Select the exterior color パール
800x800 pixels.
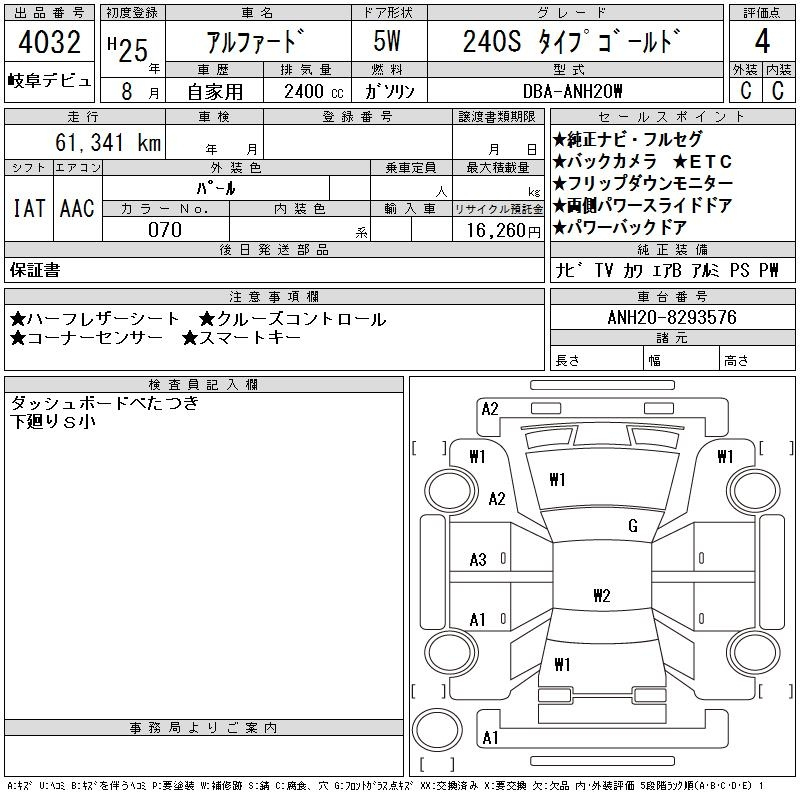216,188
